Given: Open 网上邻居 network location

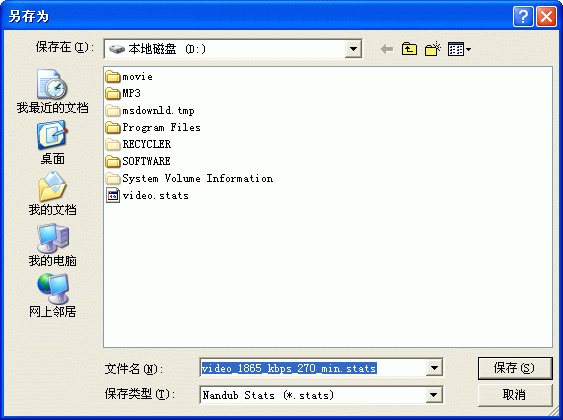Looking at the screenshot, I should [52, 296].
